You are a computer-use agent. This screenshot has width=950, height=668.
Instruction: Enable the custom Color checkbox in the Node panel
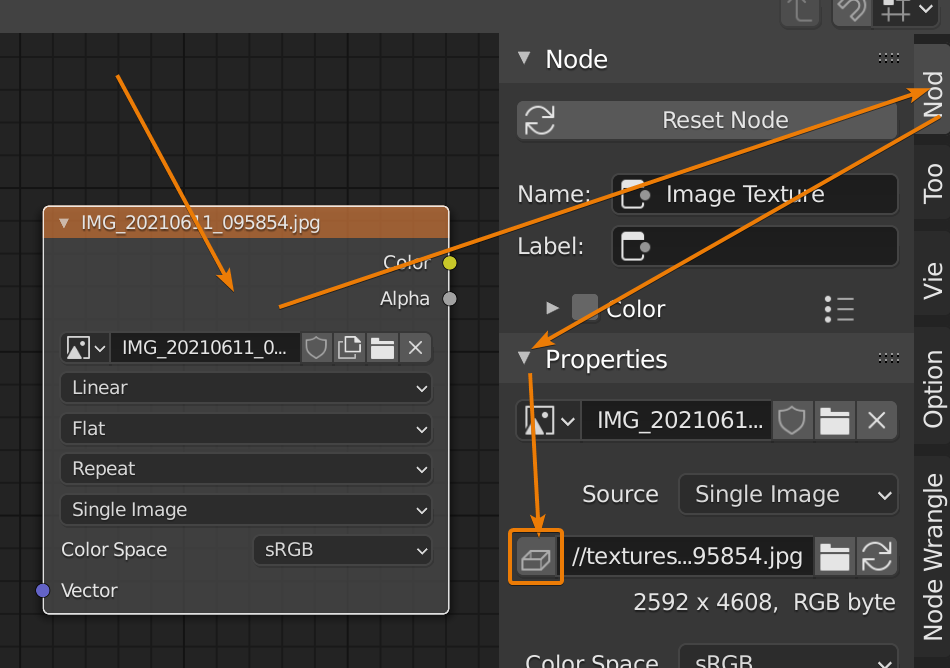click(584, 308)
